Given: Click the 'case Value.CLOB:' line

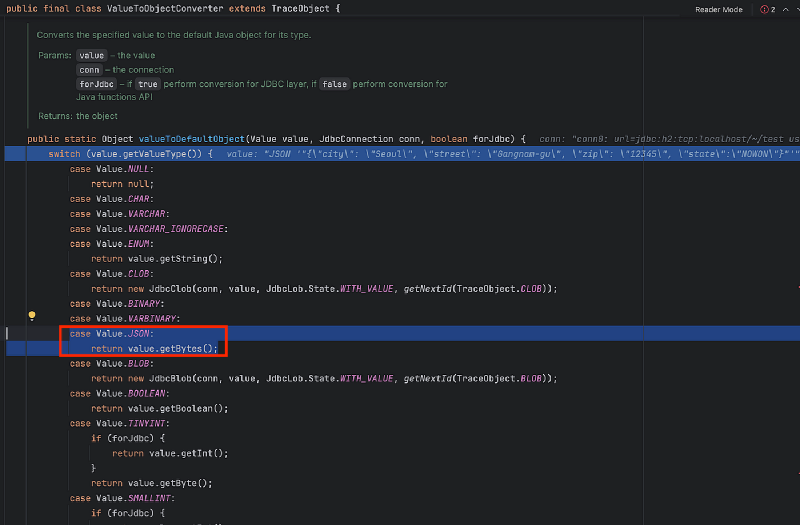Looking at the screenshot, I should coord(112,273).
